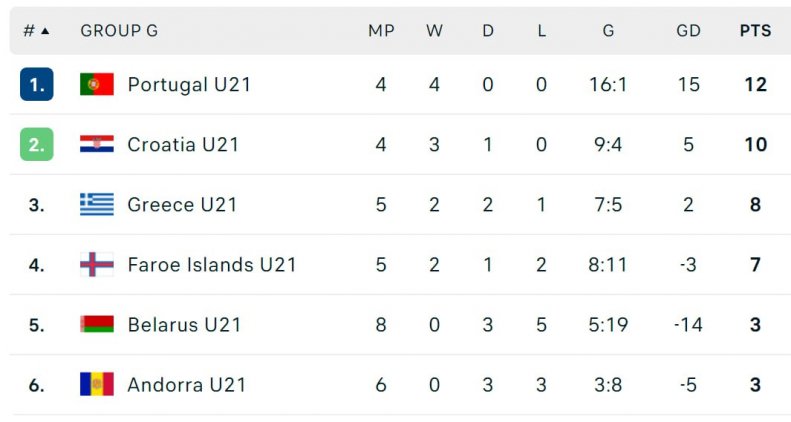Open the Portugal U21 team link
This screenshot has width=791, height=422.
click(189, 84)
